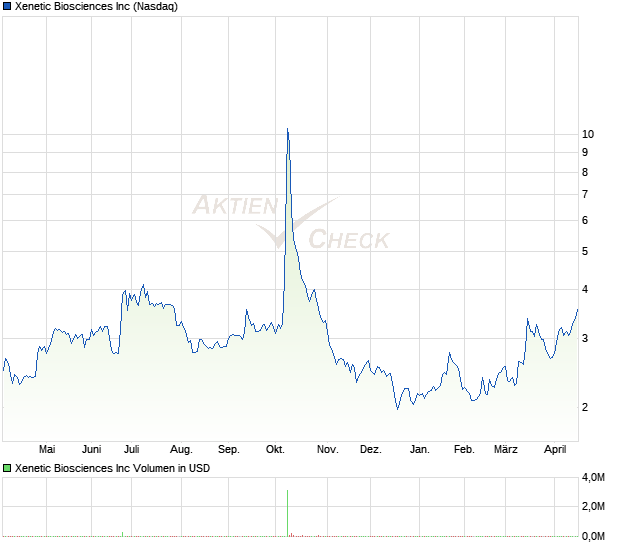Click the price axis value 6
This screenshot has width=620, height=546.
pyautogui.click(x=585, y=221)
